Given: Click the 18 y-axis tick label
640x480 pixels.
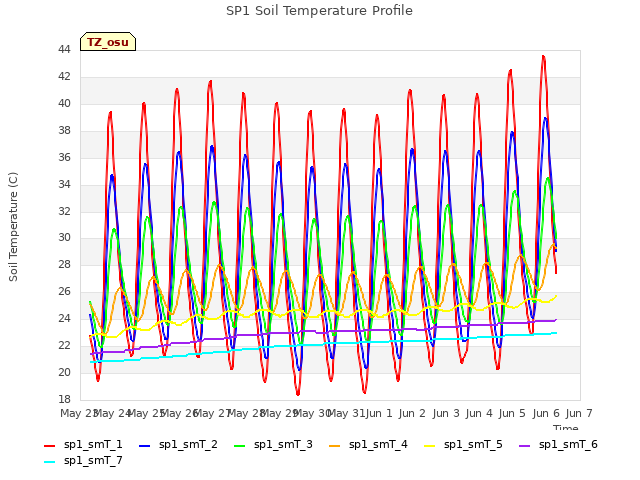Looking at the screenshot, I should (x=64, y=399).
